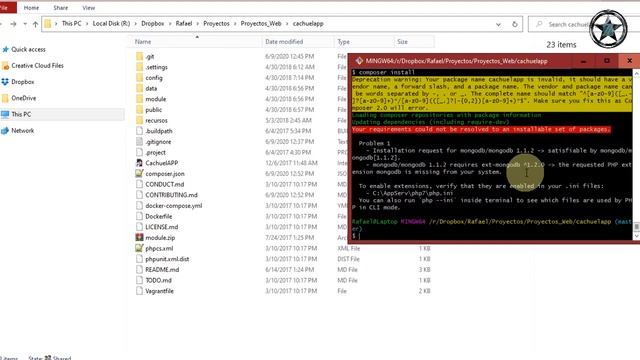Open Network in navigation pane

22,131
